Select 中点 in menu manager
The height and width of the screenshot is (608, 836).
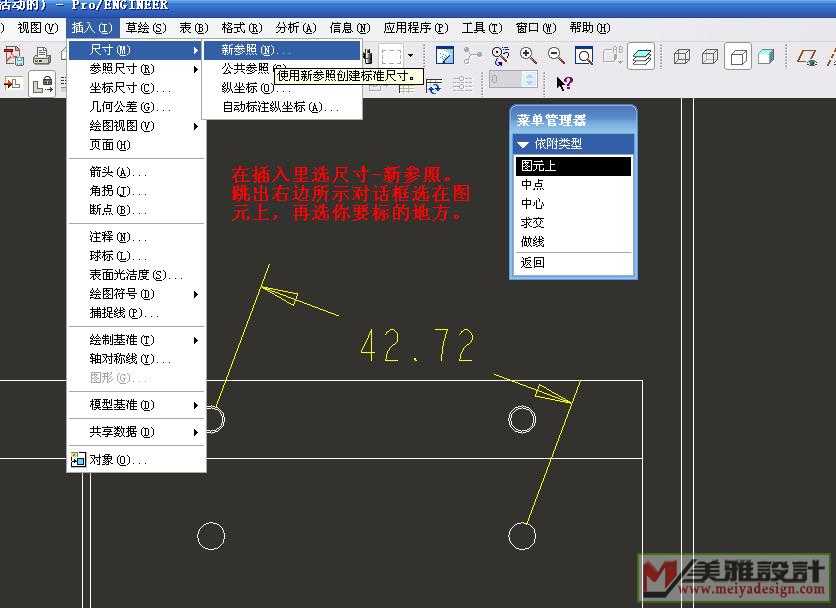tap(573, 185)
